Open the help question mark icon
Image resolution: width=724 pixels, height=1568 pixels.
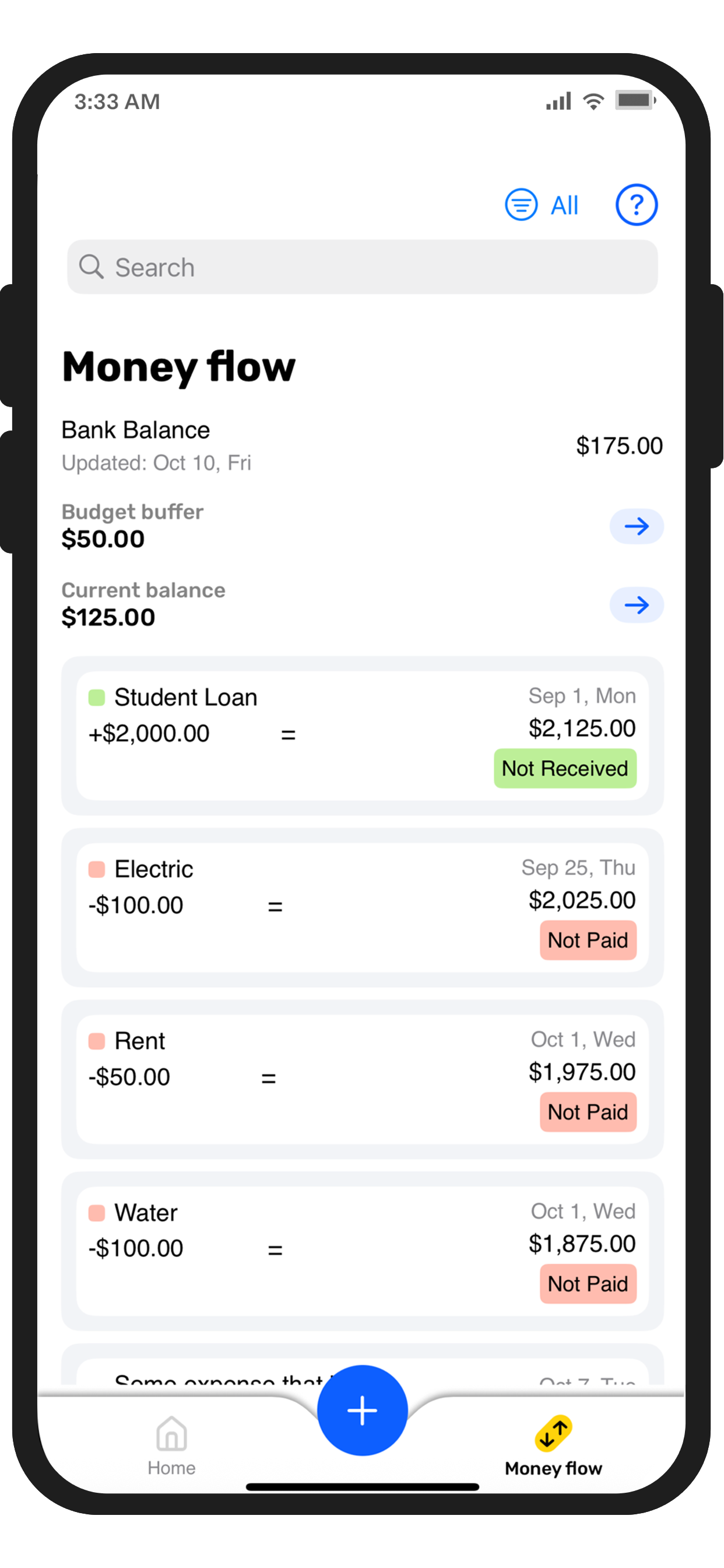click(636, 205)
